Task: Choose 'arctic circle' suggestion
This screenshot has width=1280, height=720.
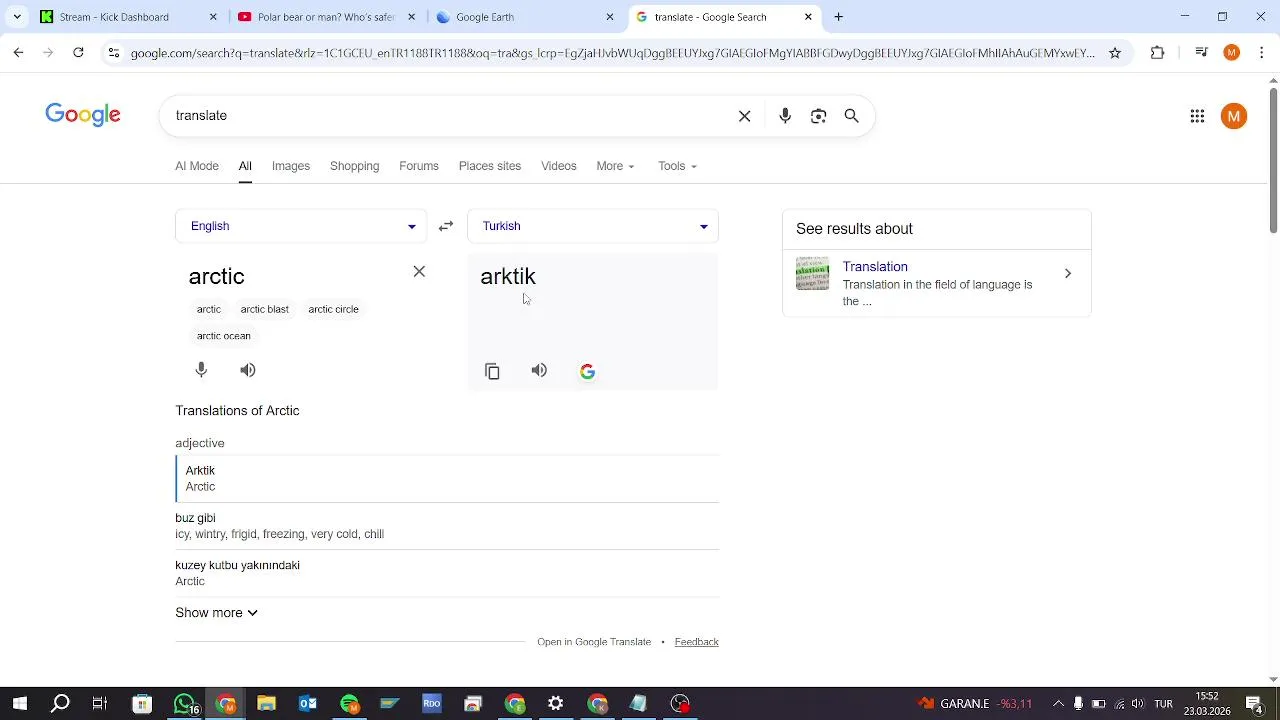Action: point(333,309)
